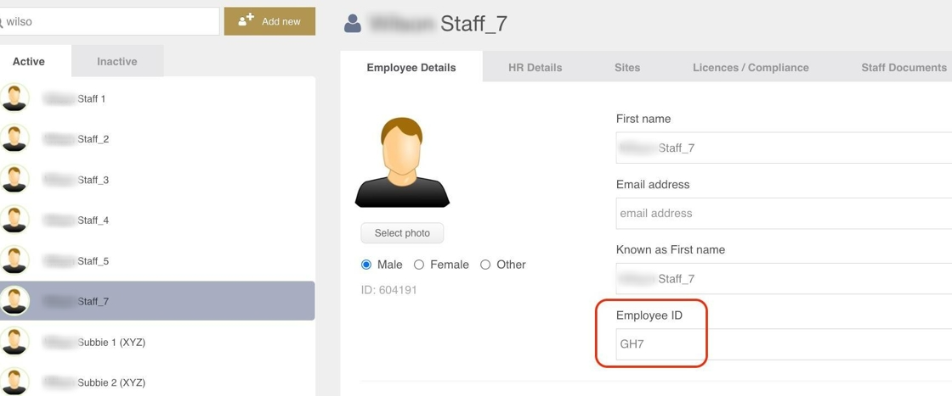Click the Subbie 1 (XYZ) avatar icon
This screenshot has width=952, height=396.
pyautogui.click(x=14, y=342)
